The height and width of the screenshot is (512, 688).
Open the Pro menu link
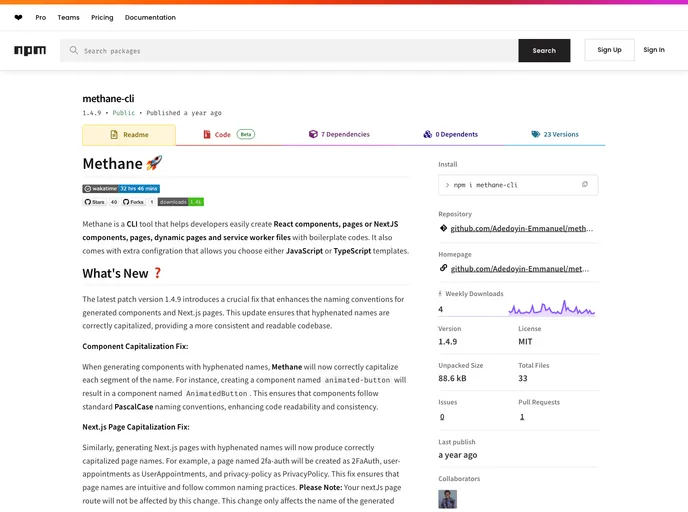[41, 18]
